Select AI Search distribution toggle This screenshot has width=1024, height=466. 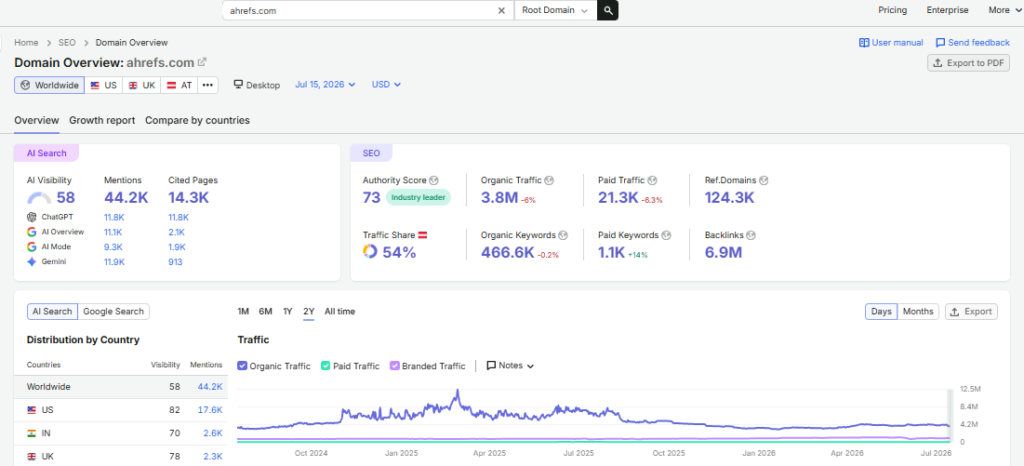pos(52,311)
